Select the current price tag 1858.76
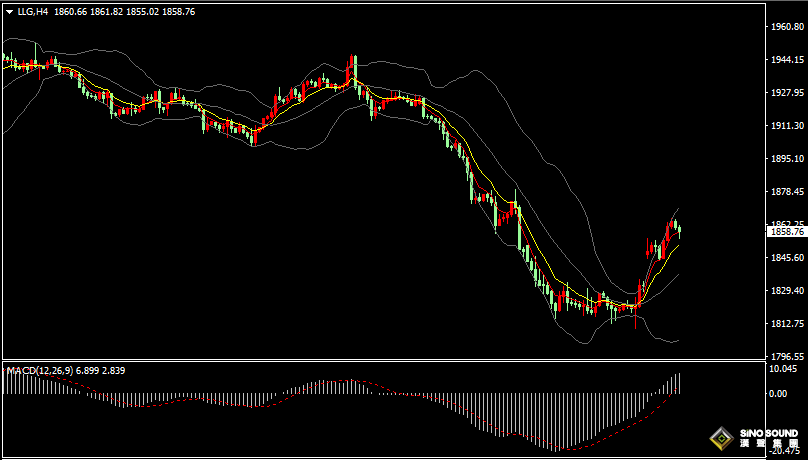 [787, 232]
